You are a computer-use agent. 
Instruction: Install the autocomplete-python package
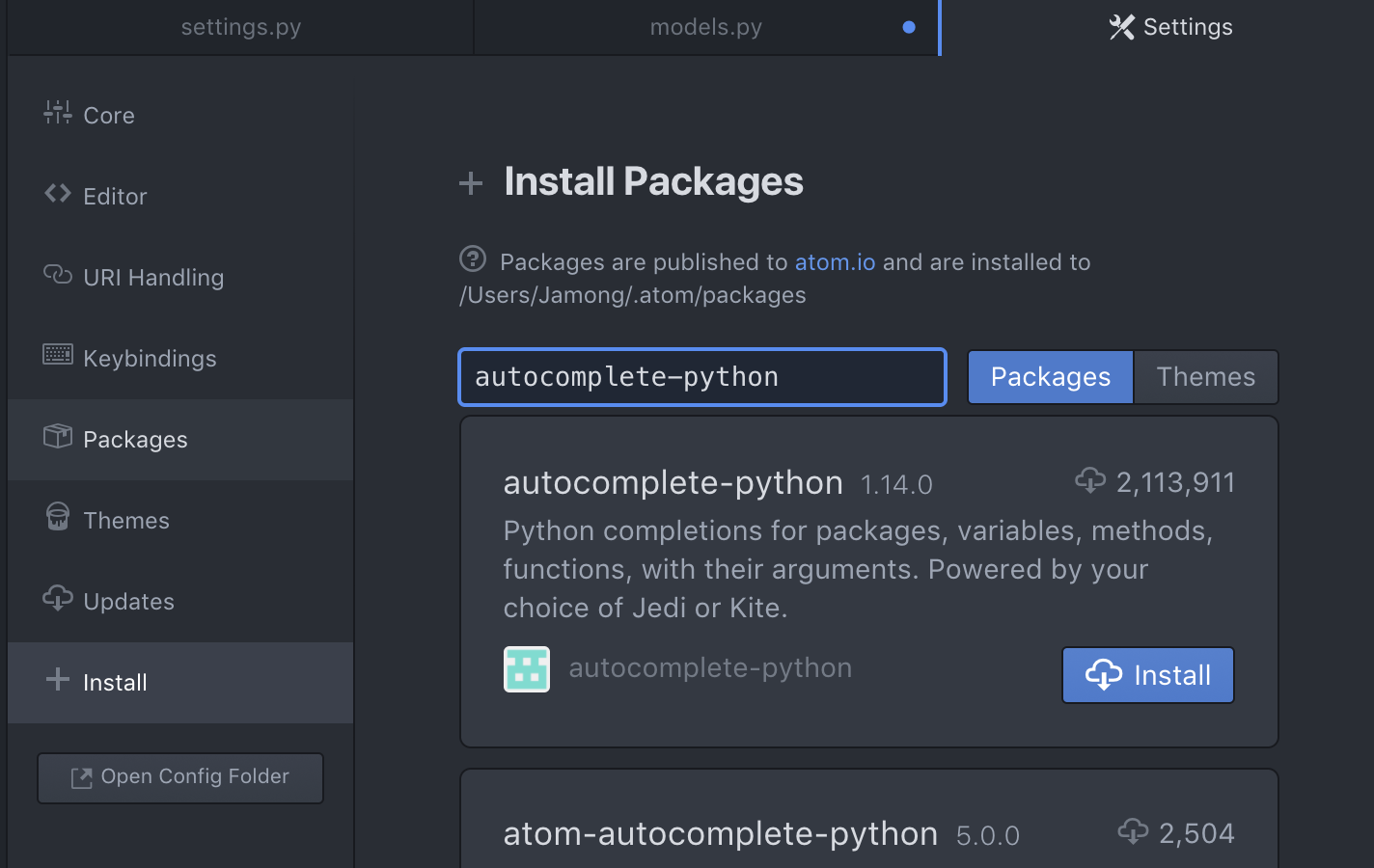pos(1147,675)
